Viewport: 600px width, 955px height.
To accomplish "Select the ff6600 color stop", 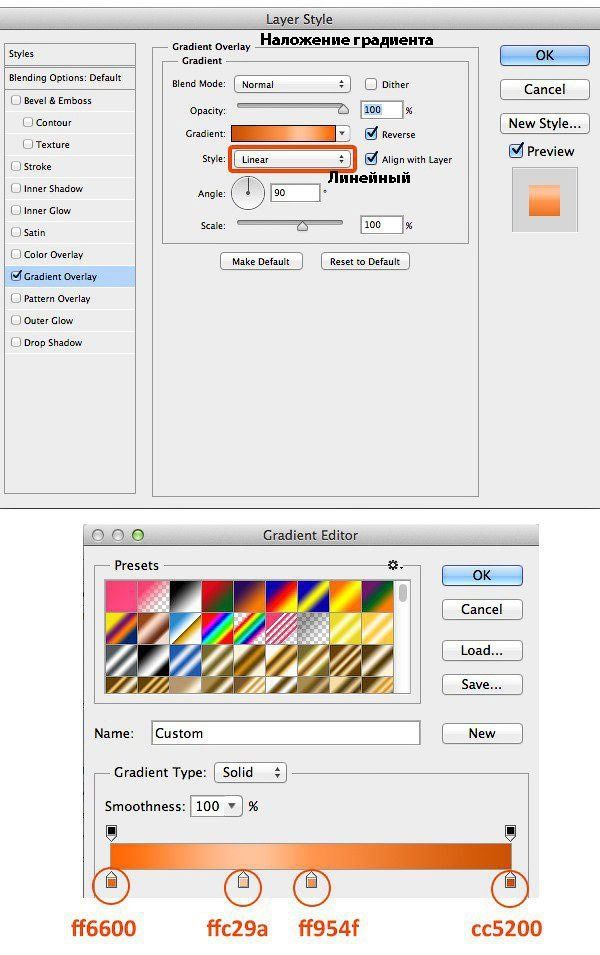I will pyautogui.click(x=111, y=880).
